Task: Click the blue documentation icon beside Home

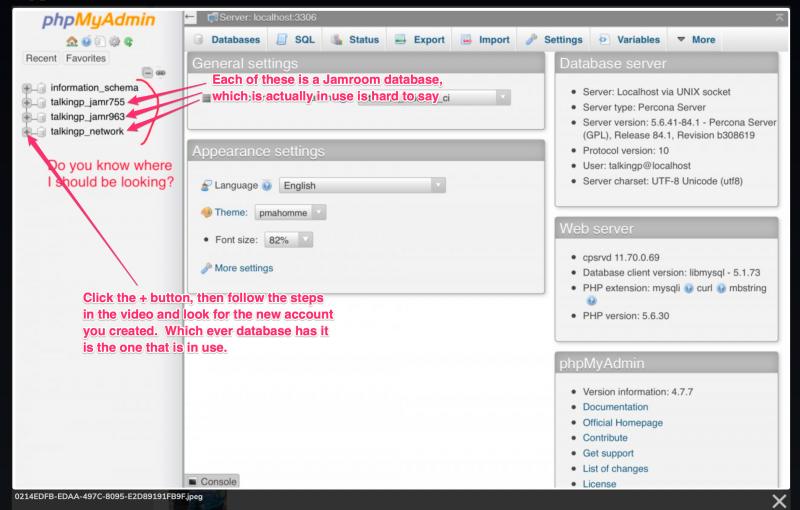Action: (x=86, y=41)
